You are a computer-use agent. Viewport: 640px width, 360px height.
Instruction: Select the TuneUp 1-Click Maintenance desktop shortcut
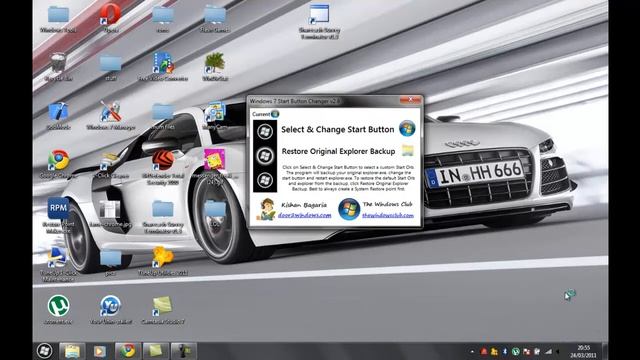point(58,264)
